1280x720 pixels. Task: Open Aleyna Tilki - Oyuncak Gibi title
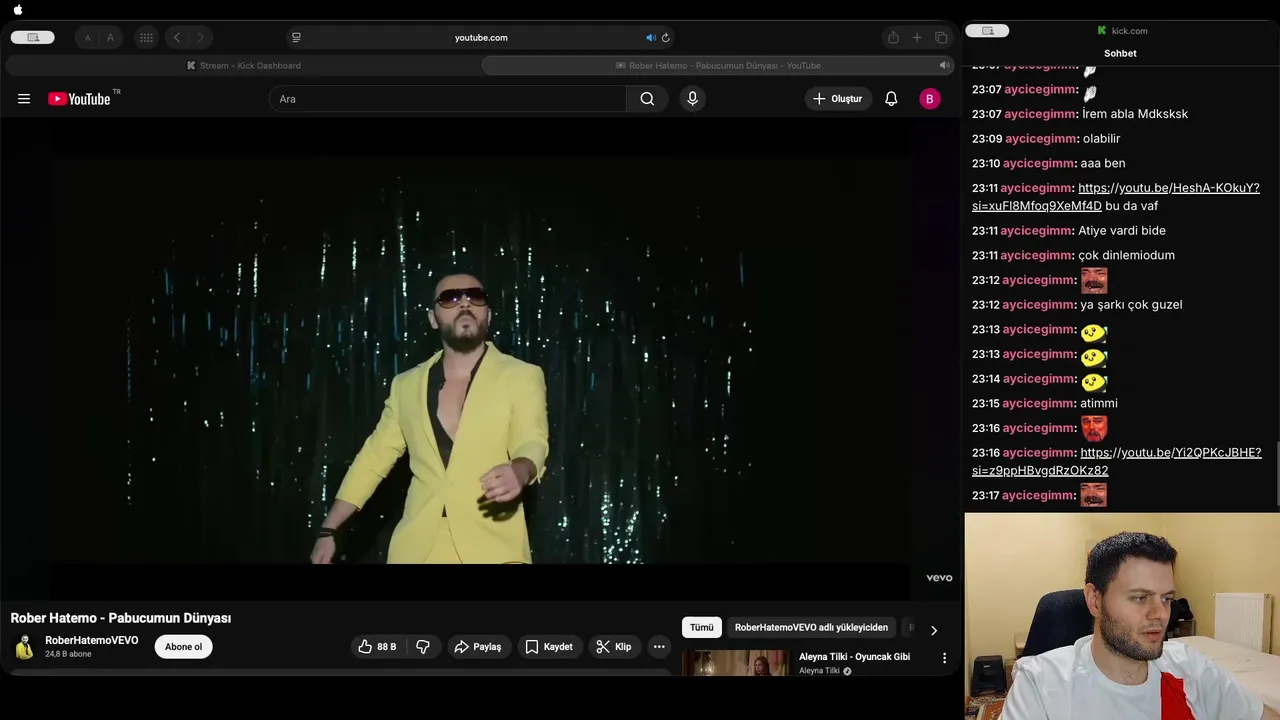pyautogui.click(x=854, y=657)
